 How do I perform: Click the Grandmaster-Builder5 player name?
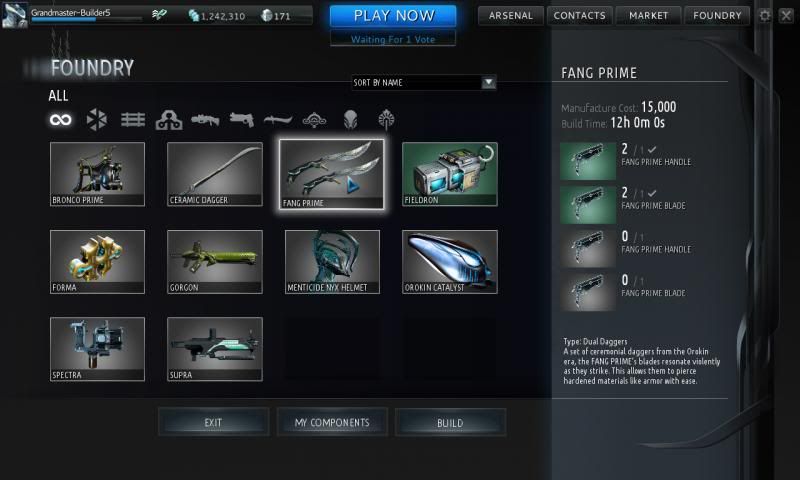click(x=70, y=12)
